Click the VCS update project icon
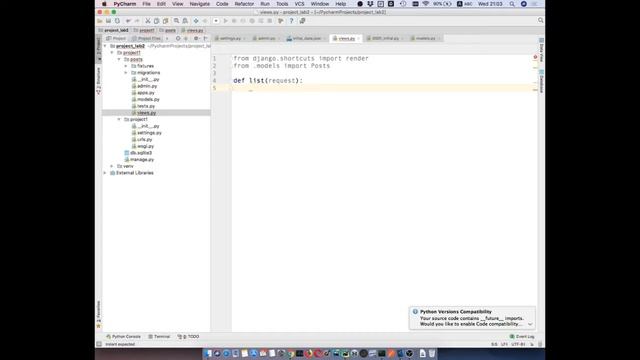 pos(281,21)
